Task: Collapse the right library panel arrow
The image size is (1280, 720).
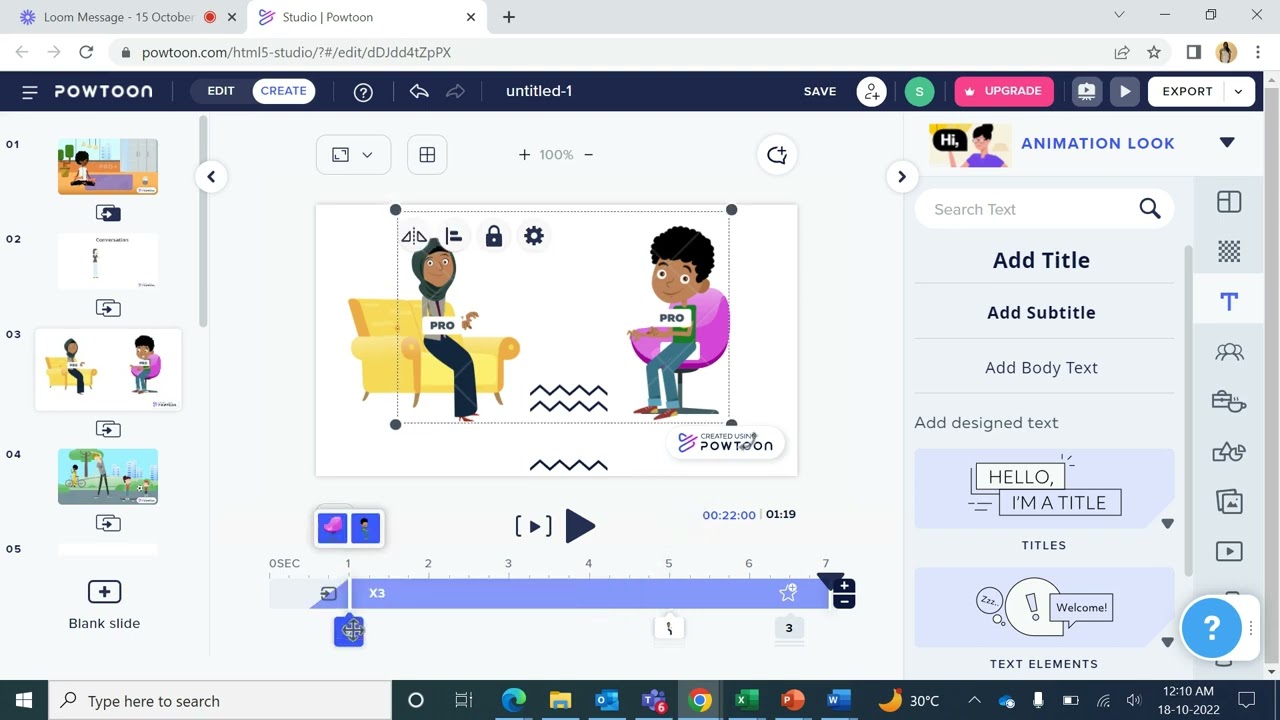Action: tap(901, 177)
